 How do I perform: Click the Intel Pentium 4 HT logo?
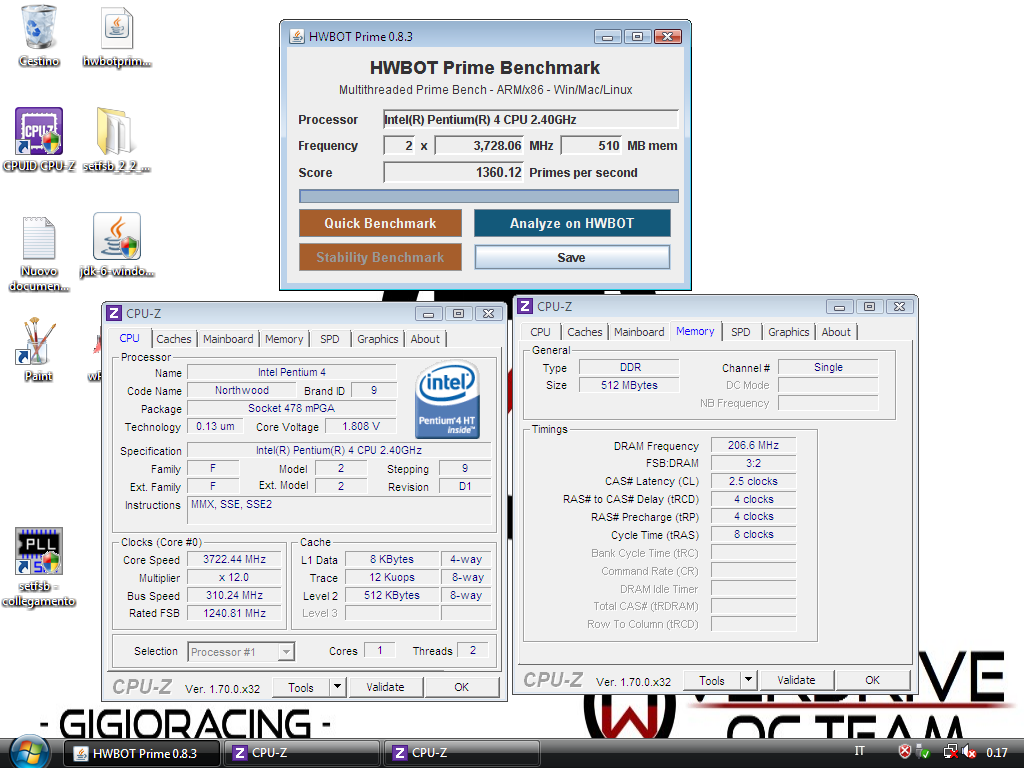tap(447, 399)
